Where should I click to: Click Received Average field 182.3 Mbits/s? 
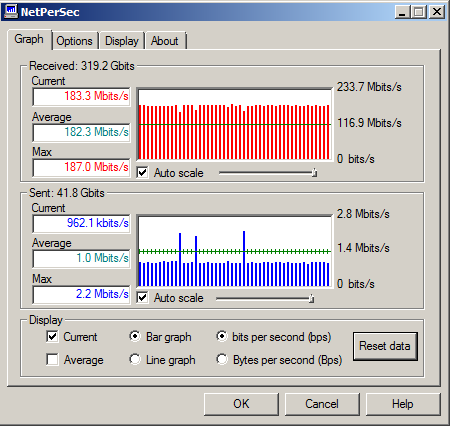pos(81,132)
